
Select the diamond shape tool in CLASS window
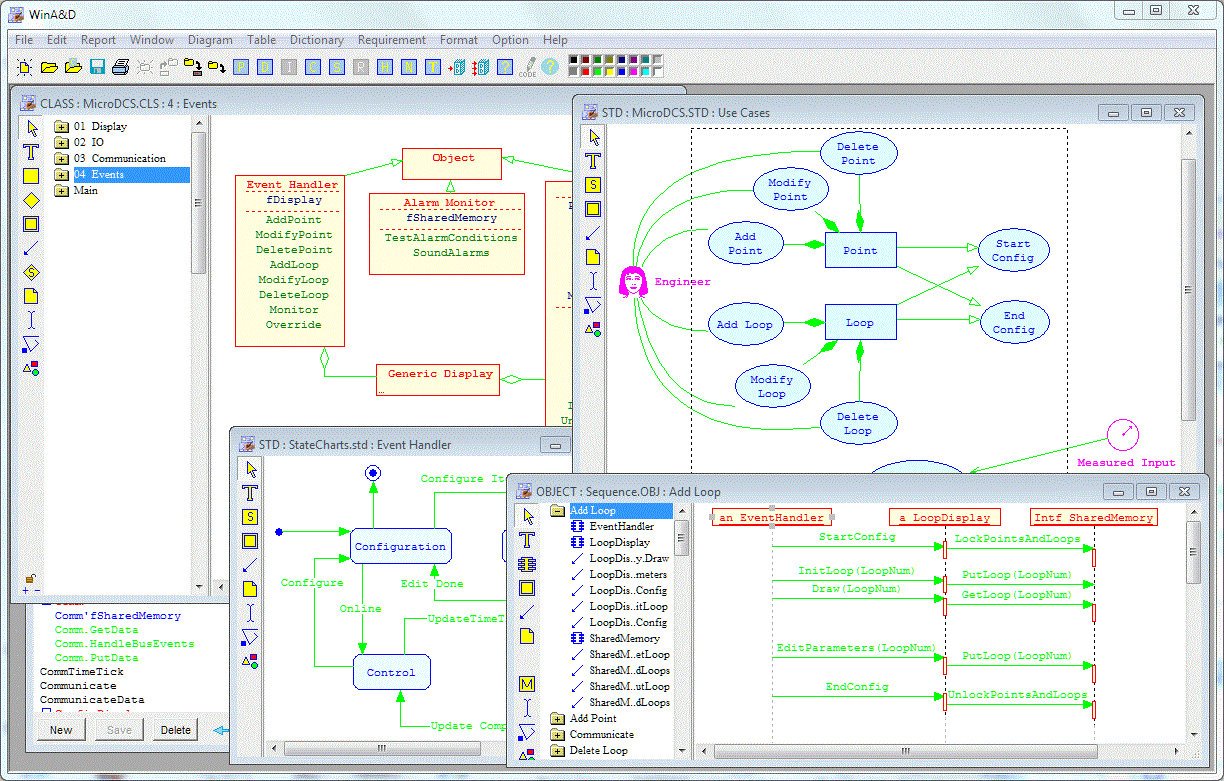pyautogui.click(x=31, y=200)
